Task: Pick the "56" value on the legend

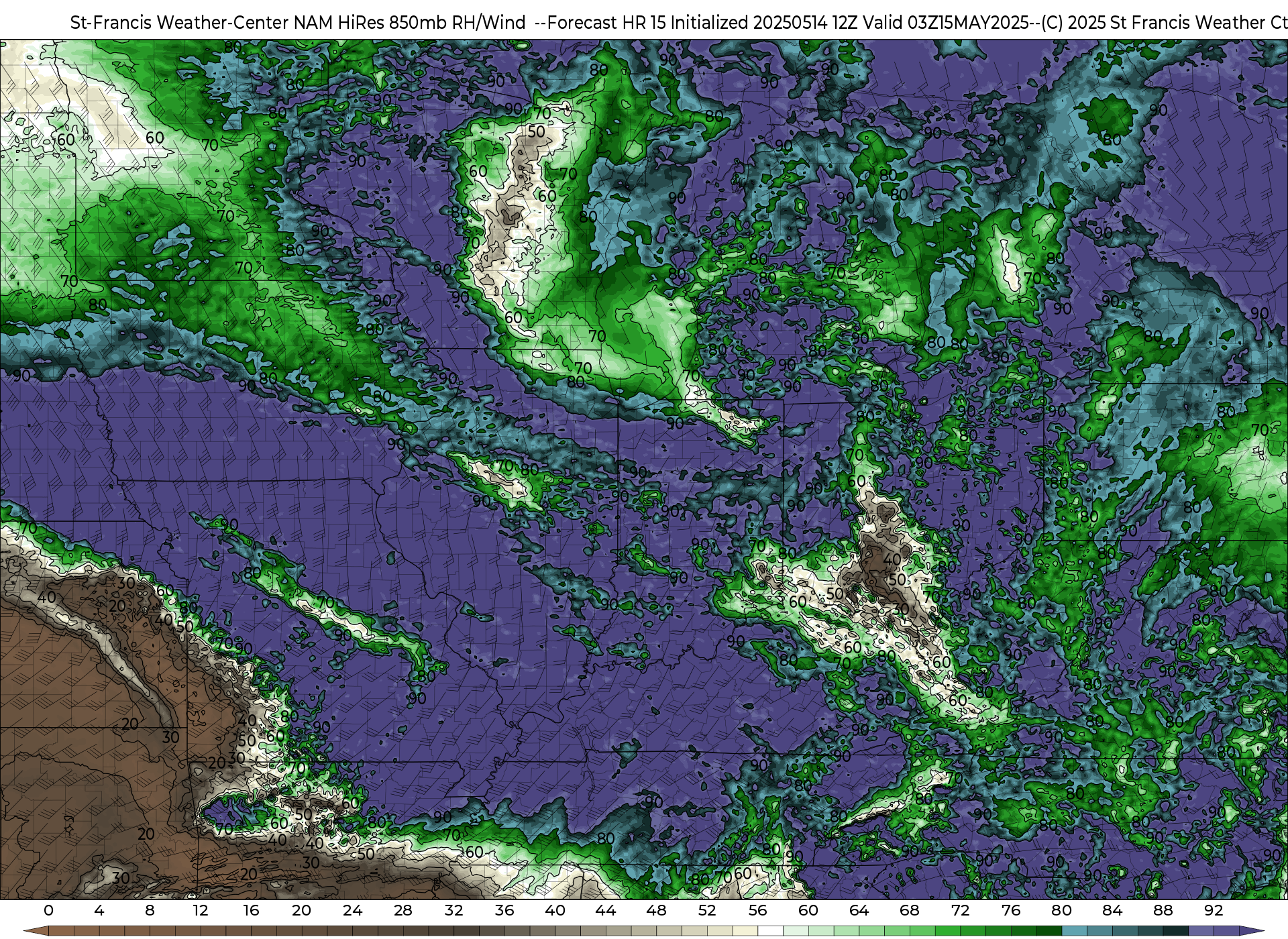Action: pos(757,910)
